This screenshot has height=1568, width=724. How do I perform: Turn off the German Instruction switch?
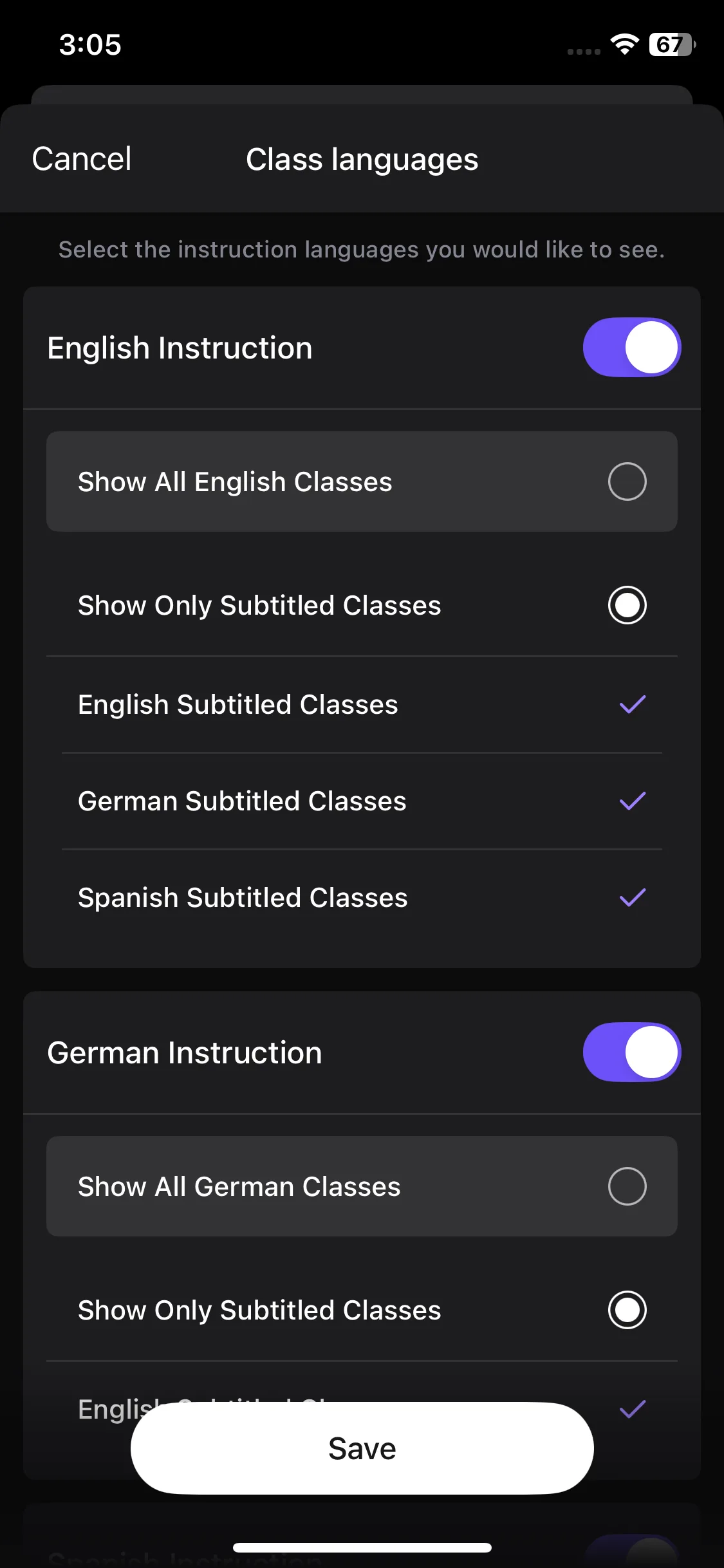click(x=631, y=1052)
